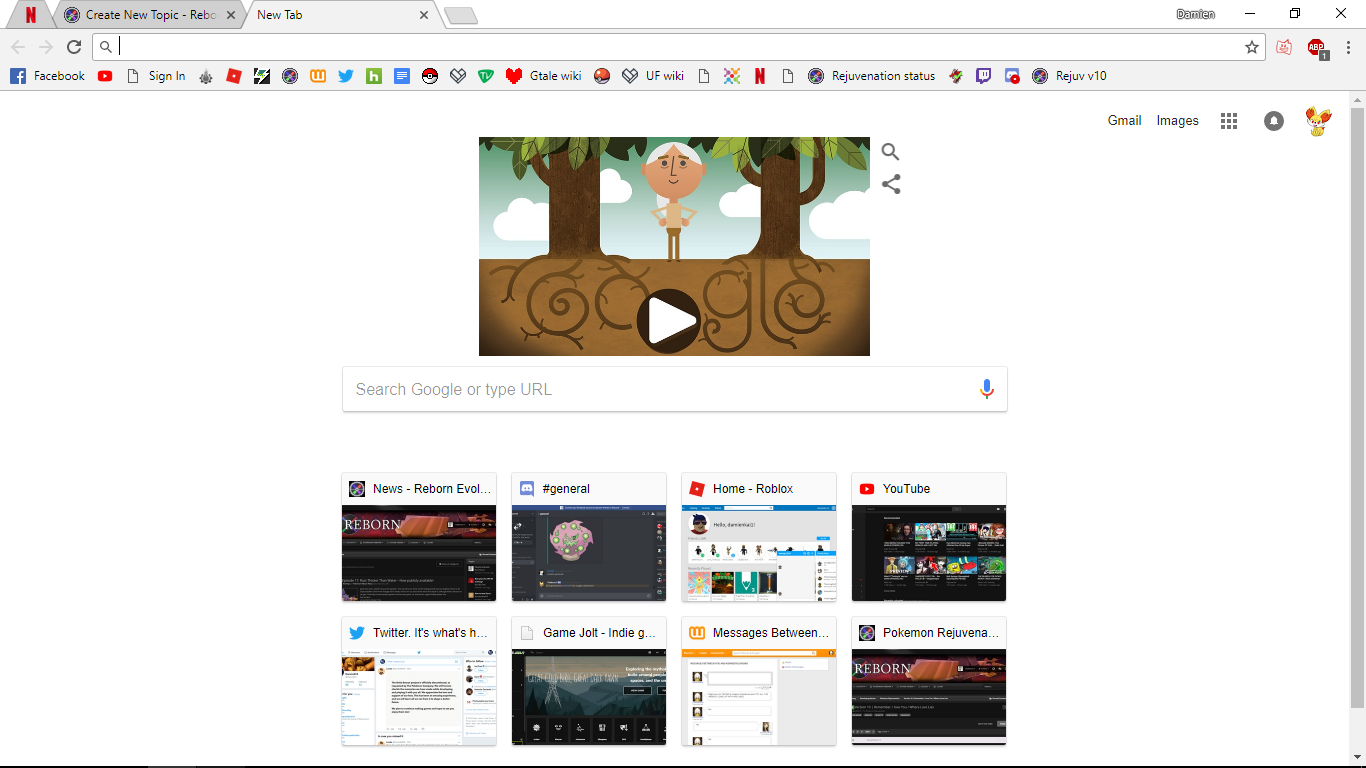Image resolution: width=1366 pixels, height=768 pixels.
Task: Open the blue Google Docs bookmark icon
Action: (402, 76)
